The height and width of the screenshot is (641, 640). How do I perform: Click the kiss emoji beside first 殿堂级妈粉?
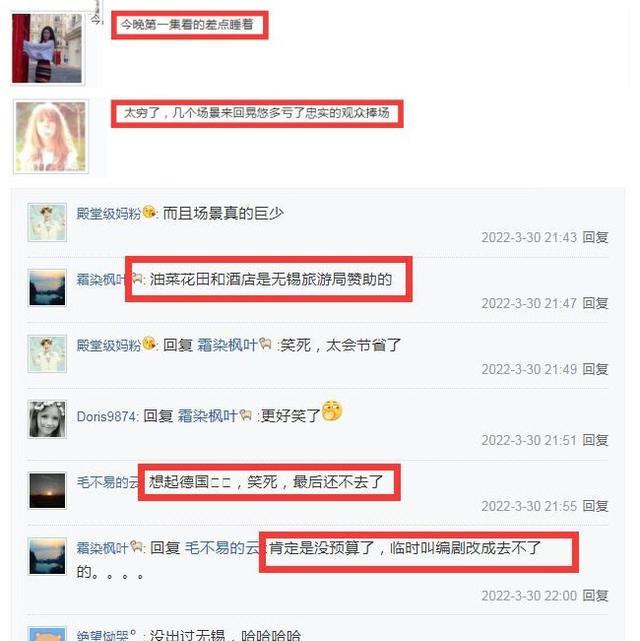[148, 212]
